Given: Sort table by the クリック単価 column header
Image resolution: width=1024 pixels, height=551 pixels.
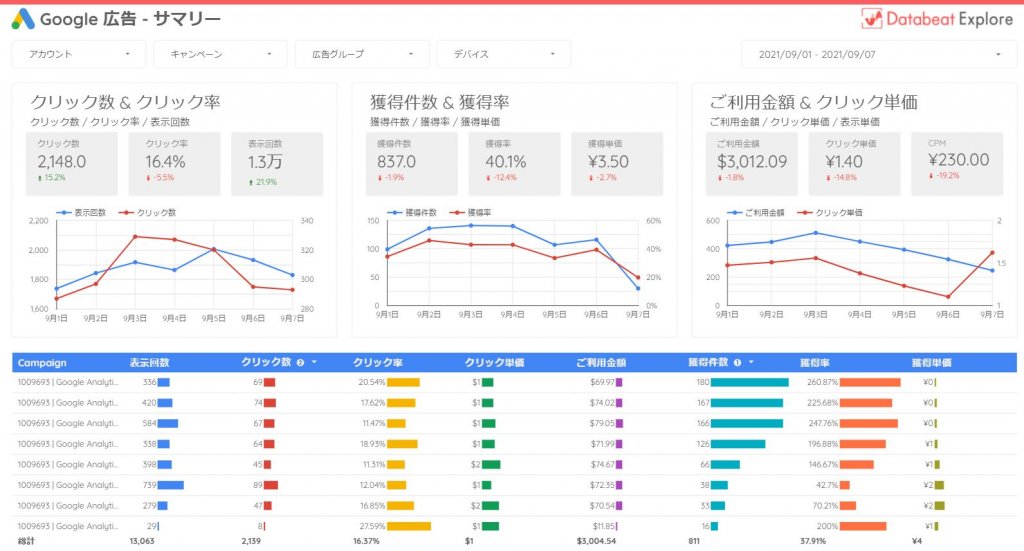Looking at the screenshot, I should 494,363.
